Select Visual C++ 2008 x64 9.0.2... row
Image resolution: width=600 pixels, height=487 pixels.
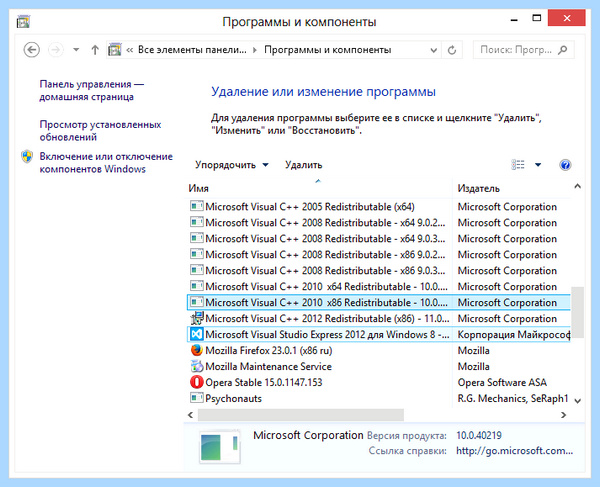point(378,223)
